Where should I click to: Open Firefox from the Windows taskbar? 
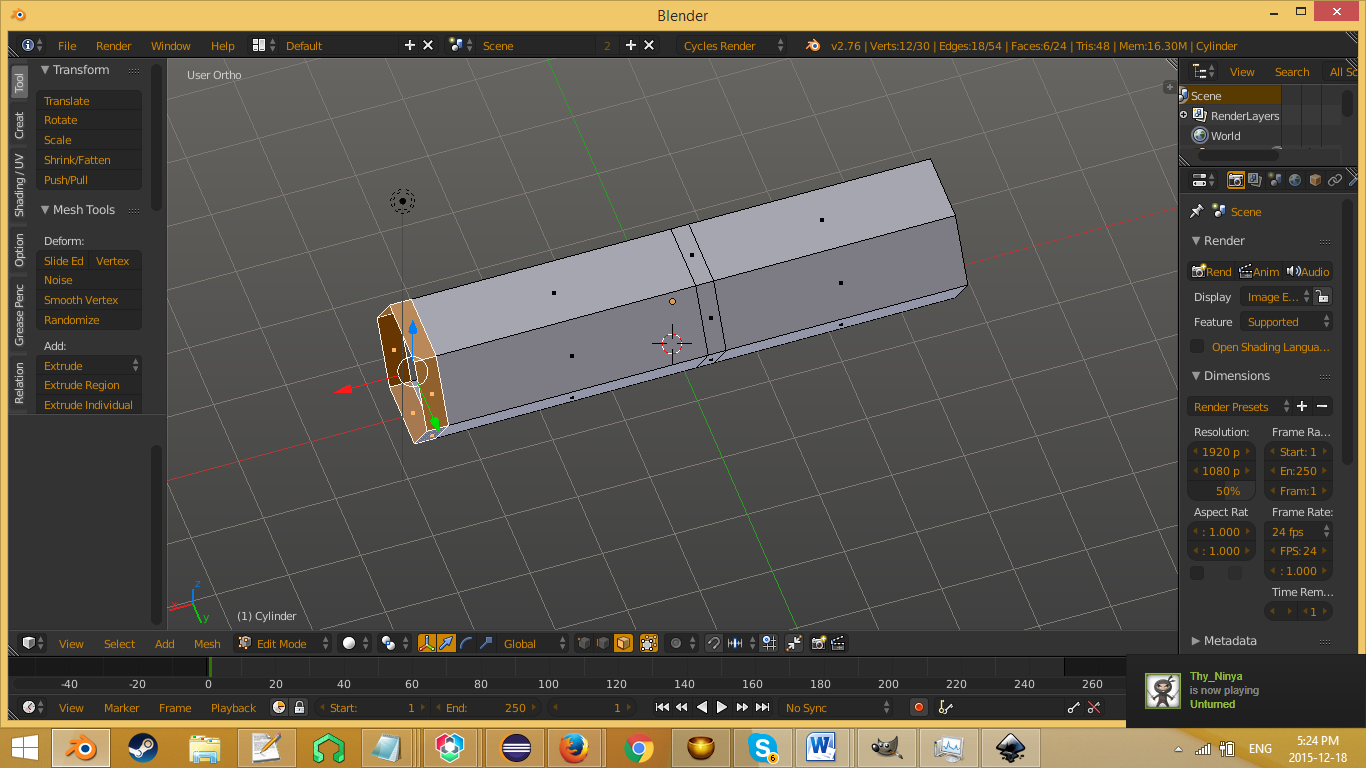point(572,747)
